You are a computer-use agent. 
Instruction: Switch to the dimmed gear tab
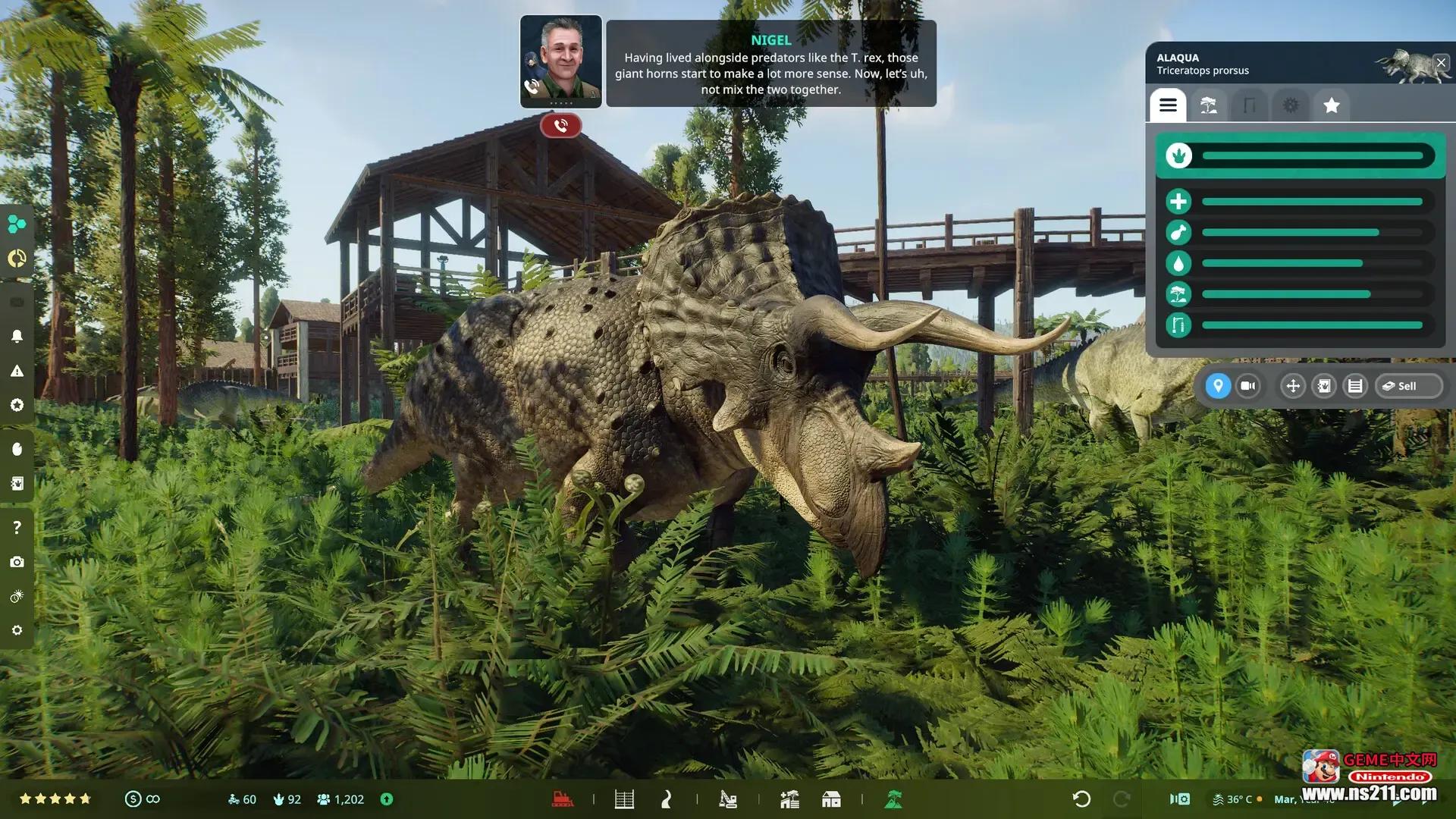coord(1291,105)
